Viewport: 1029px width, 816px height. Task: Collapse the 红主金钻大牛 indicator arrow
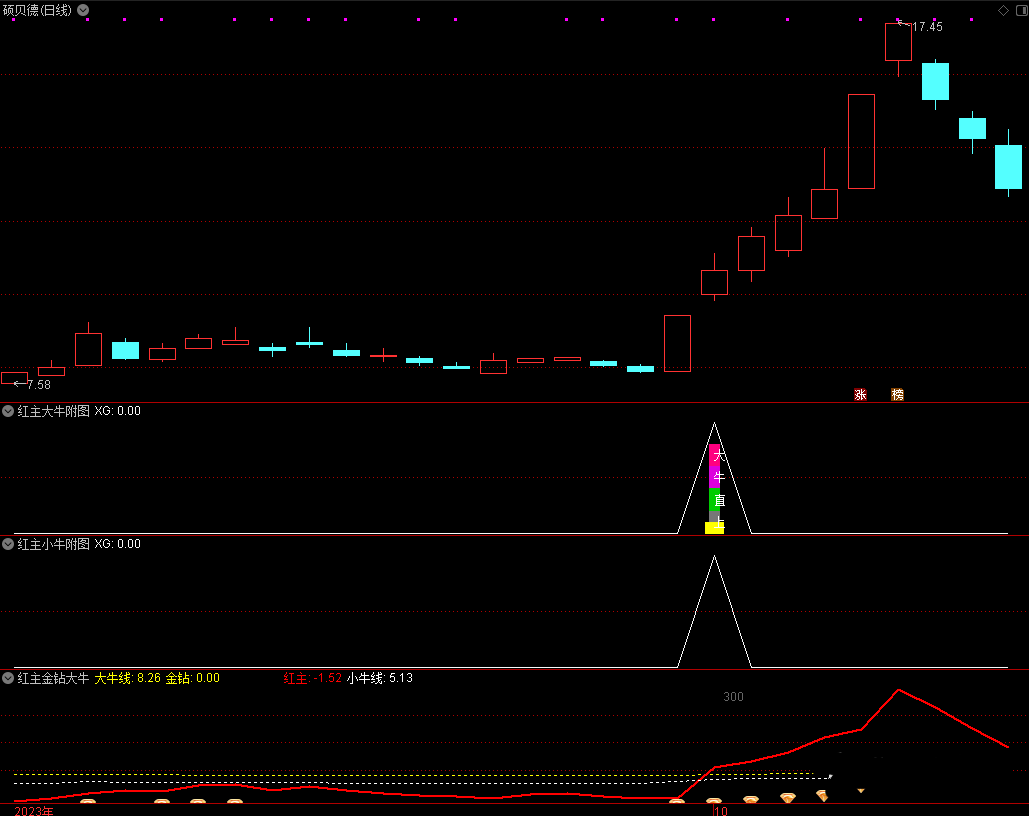pyautogui.click(x=8, y=678)
